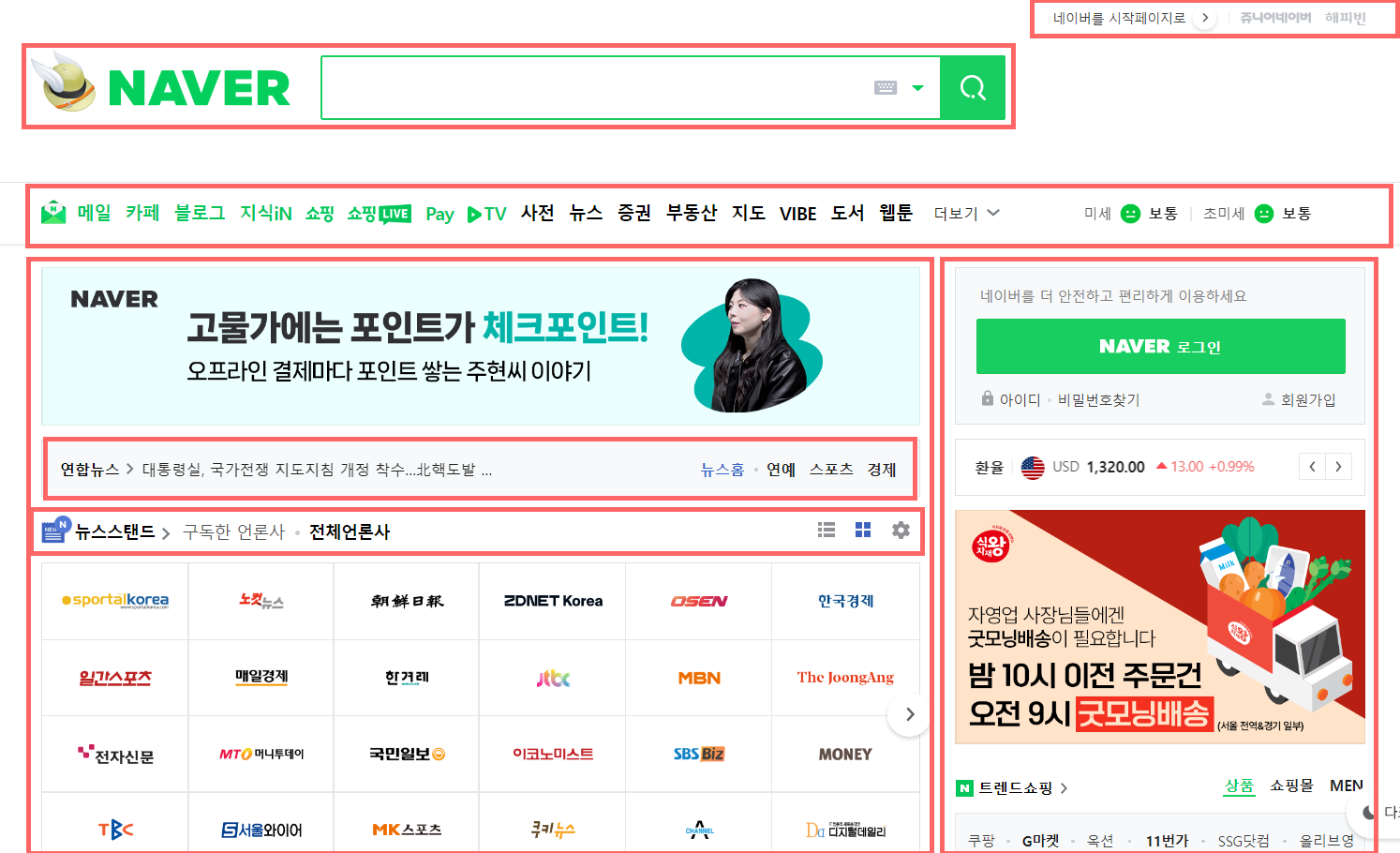Click the 미세 dust smiley face icon
Viewport: 1400px width, 853px height.
point(1131,214)
